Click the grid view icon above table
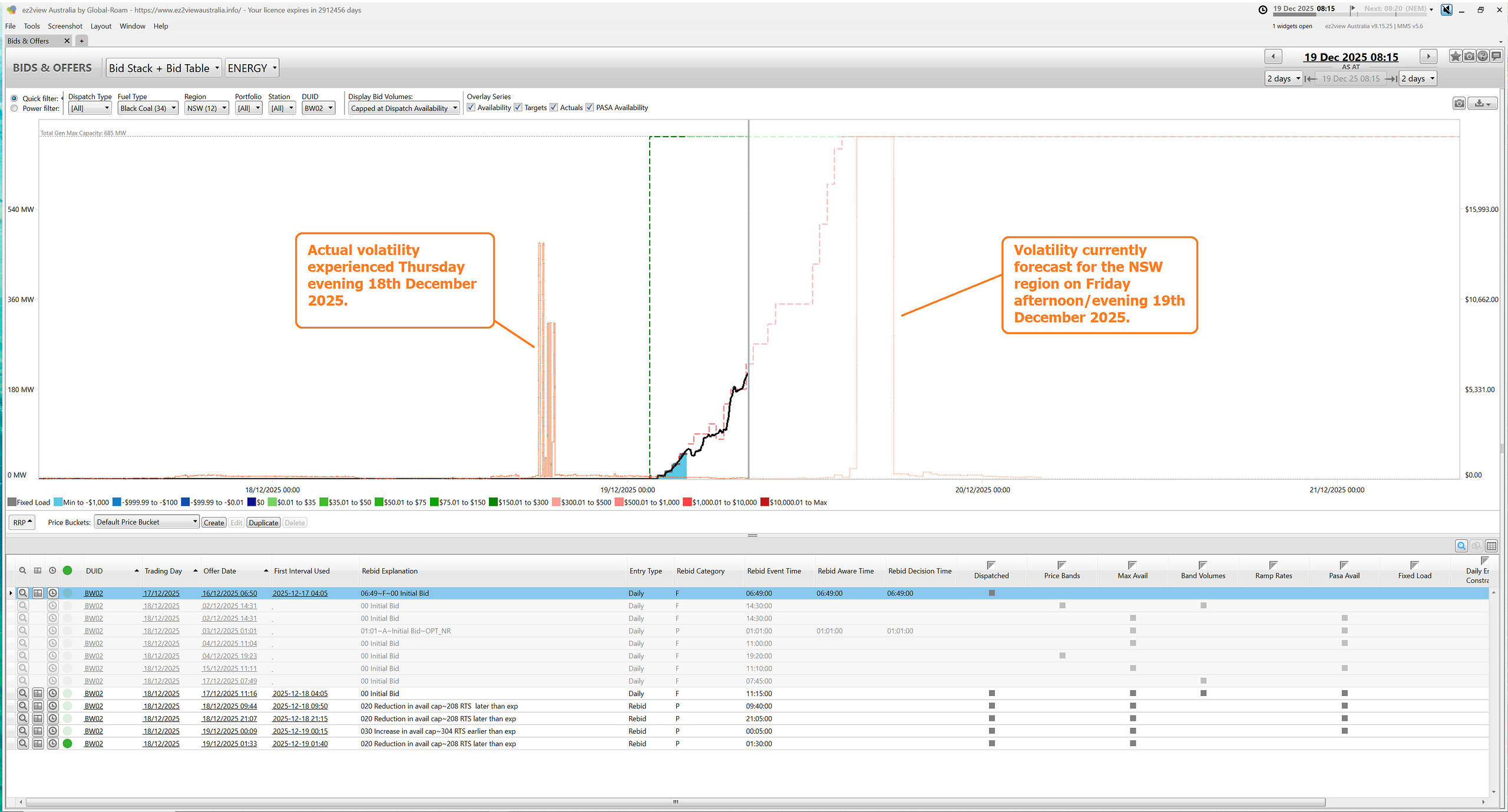The height and width of the screenshot is (812, 1508). (1491, 546)
